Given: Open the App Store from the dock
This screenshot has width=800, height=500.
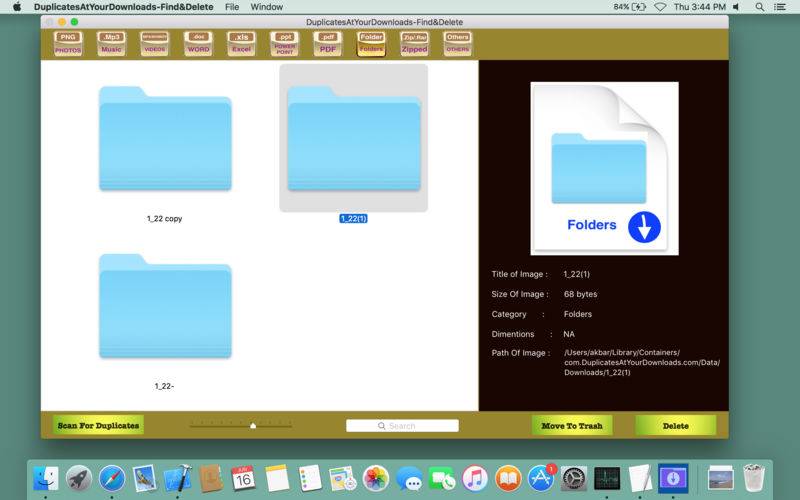Looking at the screenshot, I should [541, 479].
